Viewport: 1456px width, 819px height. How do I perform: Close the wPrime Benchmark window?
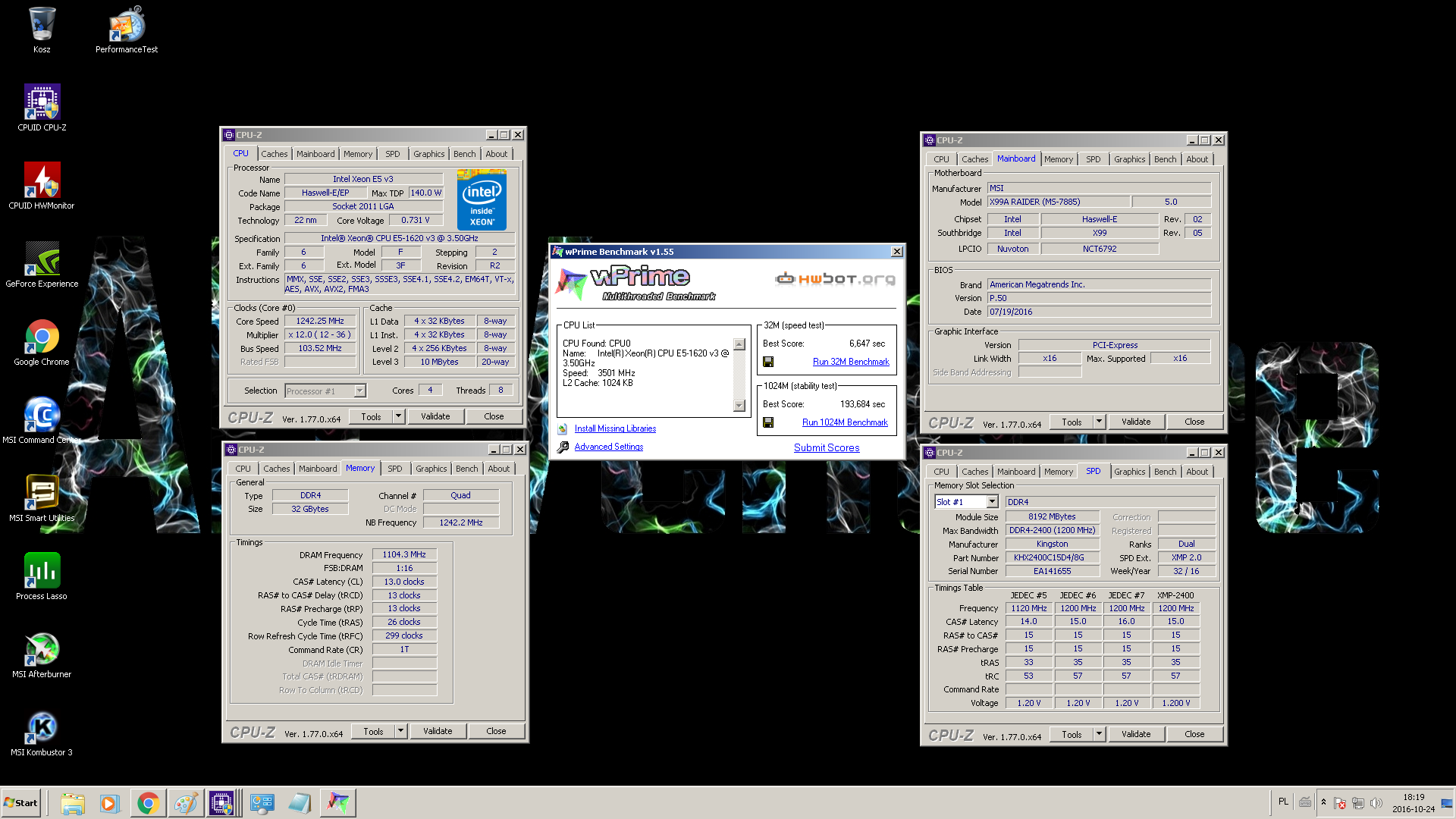897,252
